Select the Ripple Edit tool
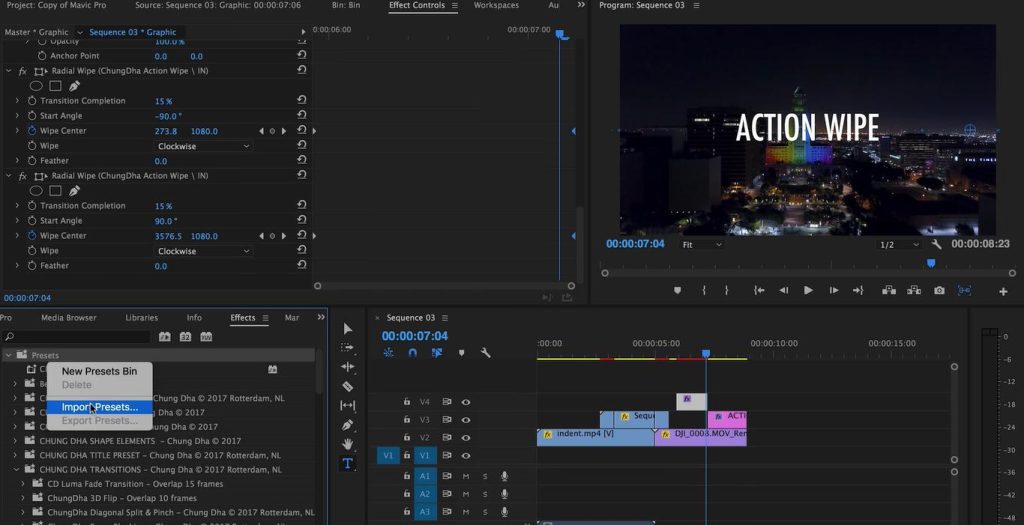The width and height of the screenshot is (1024, 525). tap(347, 367)
